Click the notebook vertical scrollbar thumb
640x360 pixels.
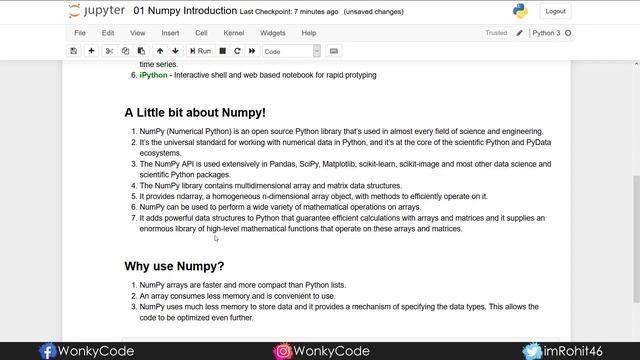[x=636, y=239]
